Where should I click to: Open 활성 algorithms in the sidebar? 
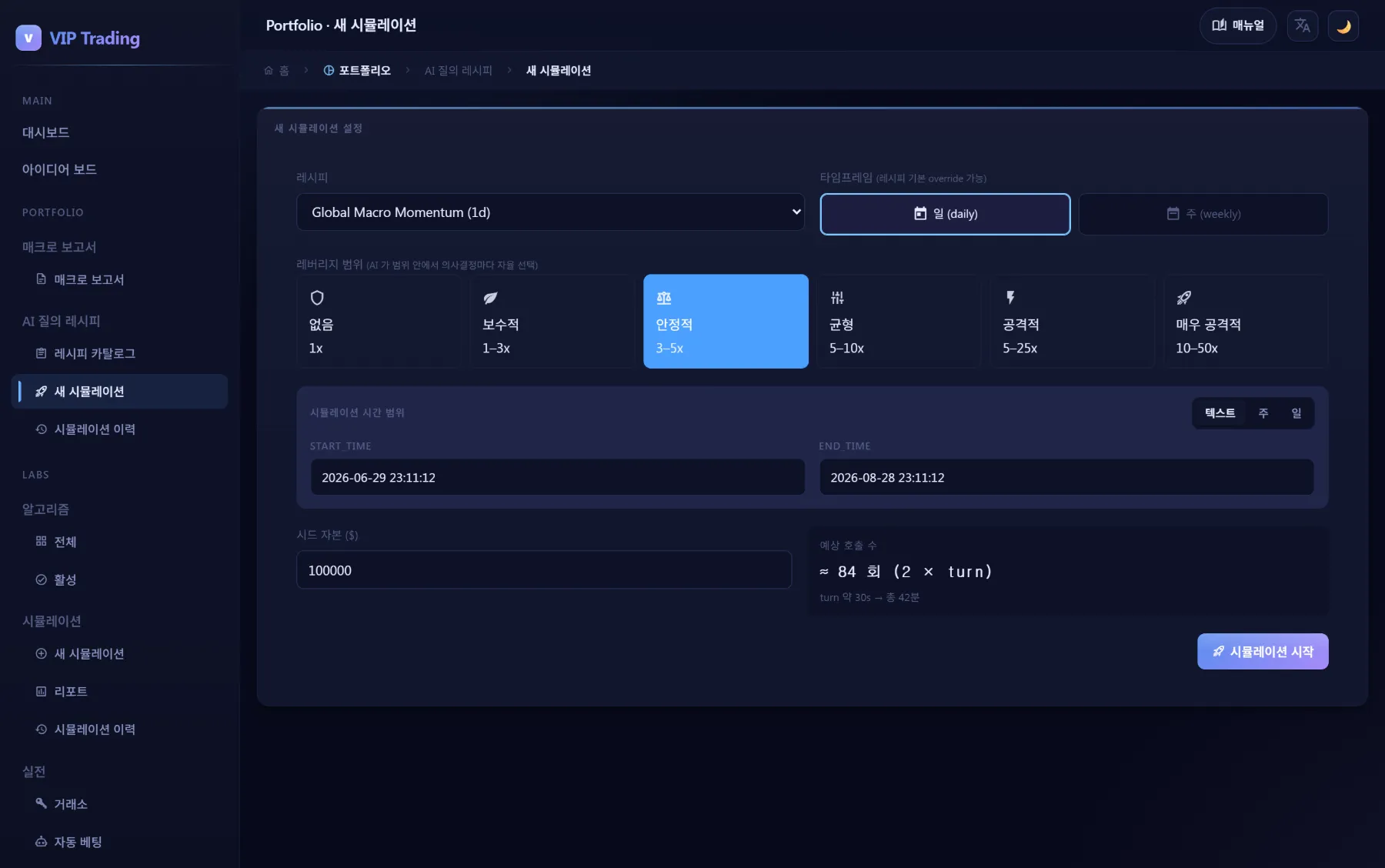pos(120,579)
